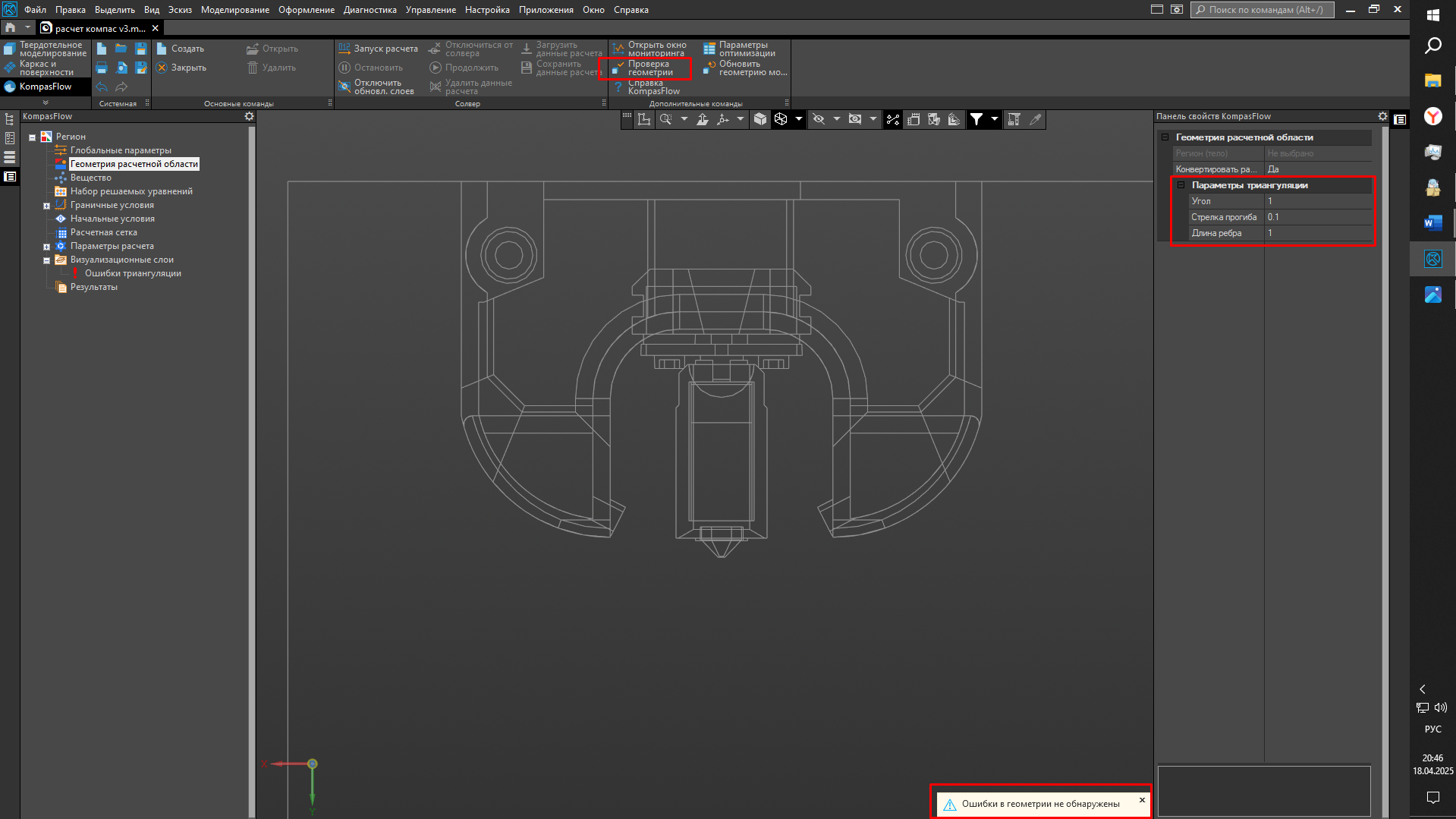Toggle Отключить обновл. слоев option
The height and width of the screenshot is (819, 1456).
[x=377, y=87]
